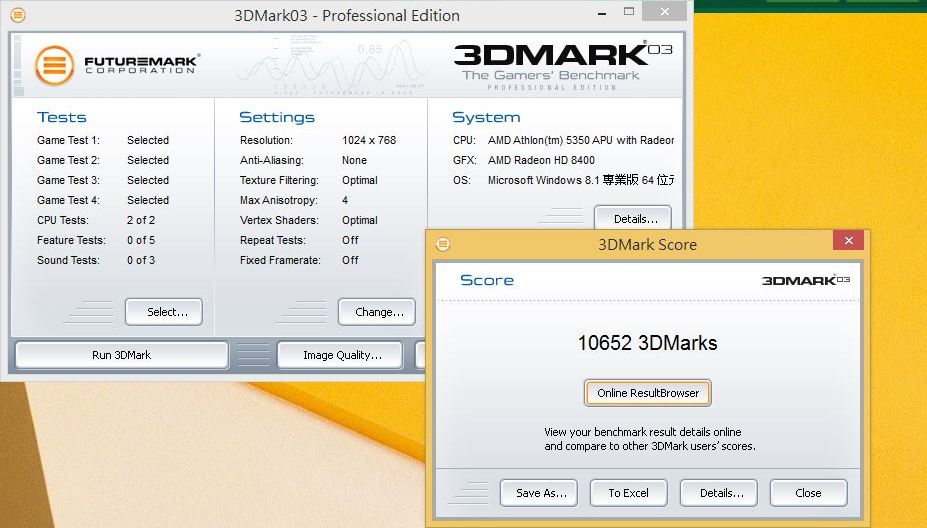
Task: Launch the Online ResultBrowser
Action: click(x=648, y=393)
